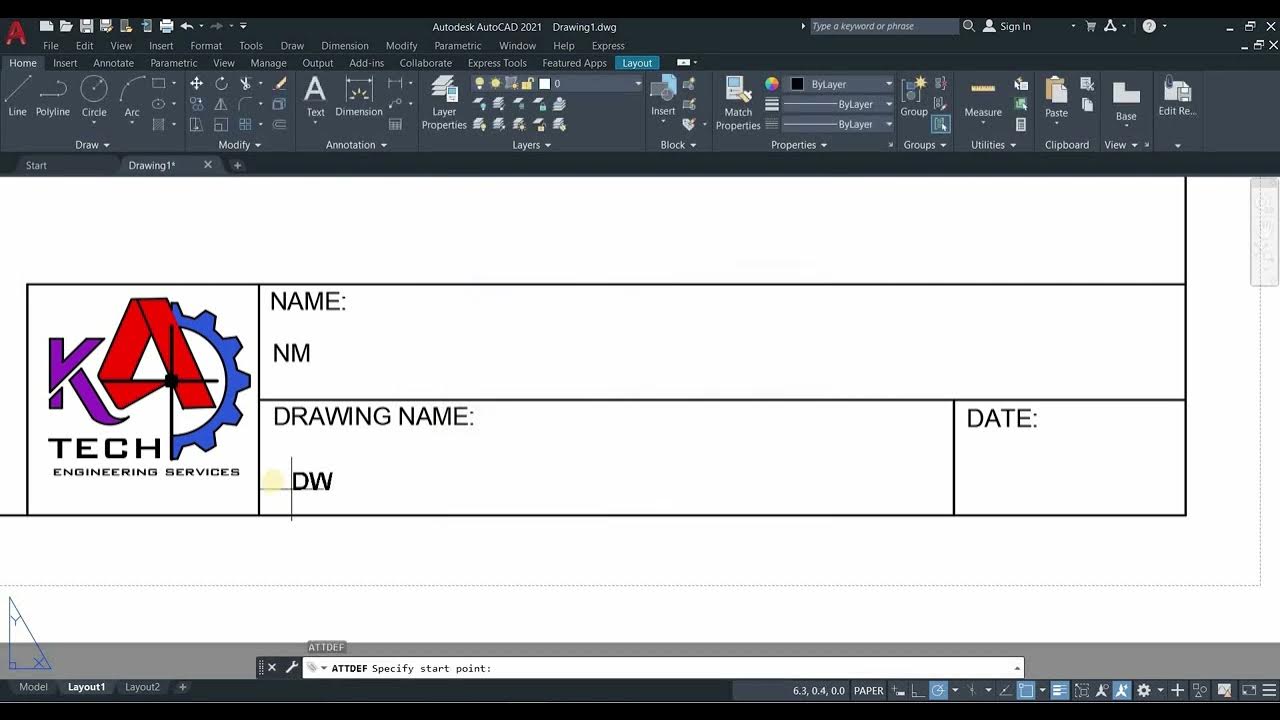Add a new drawing tab with plus
The image size is (1280, 720).
tap(237, 165)
